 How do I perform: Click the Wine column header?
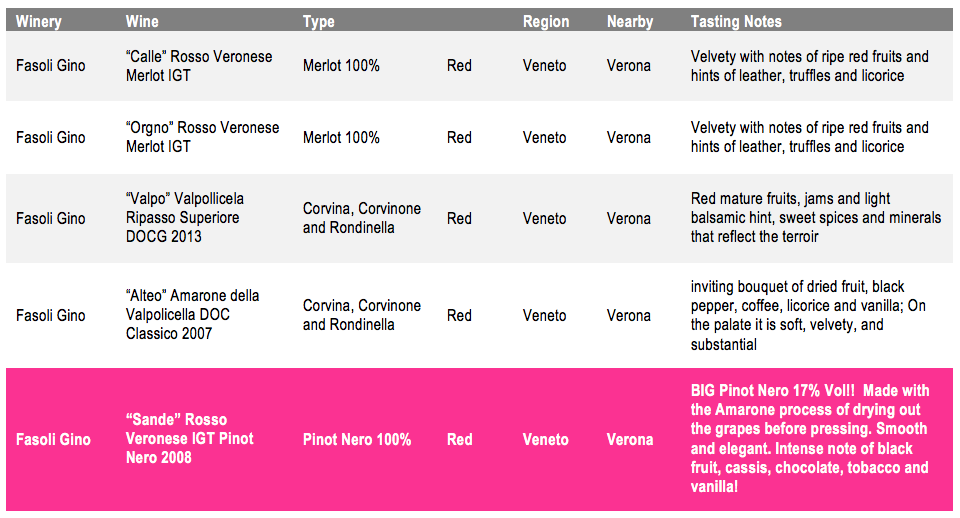pyautogui.click(x=142, y=21)
